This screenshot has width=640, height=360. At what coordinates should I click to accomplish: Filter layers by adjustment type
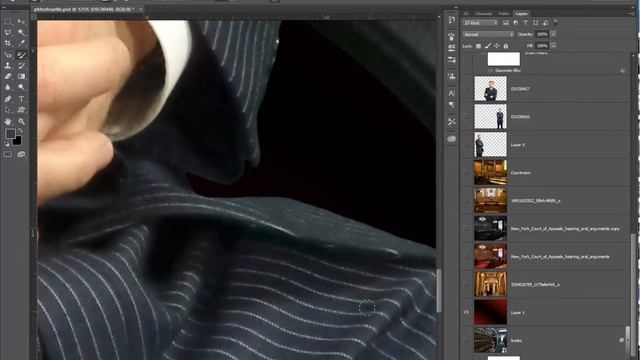516,23
